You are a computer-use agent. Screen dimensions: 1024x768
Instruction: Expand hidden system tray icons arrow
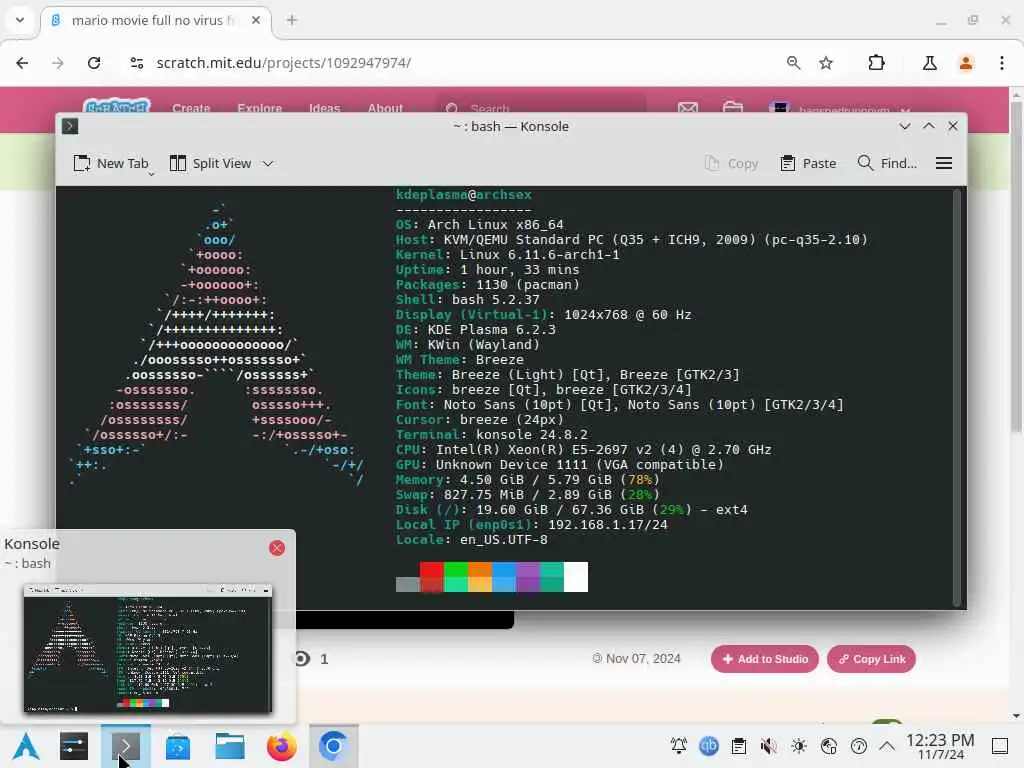(887, 746)
